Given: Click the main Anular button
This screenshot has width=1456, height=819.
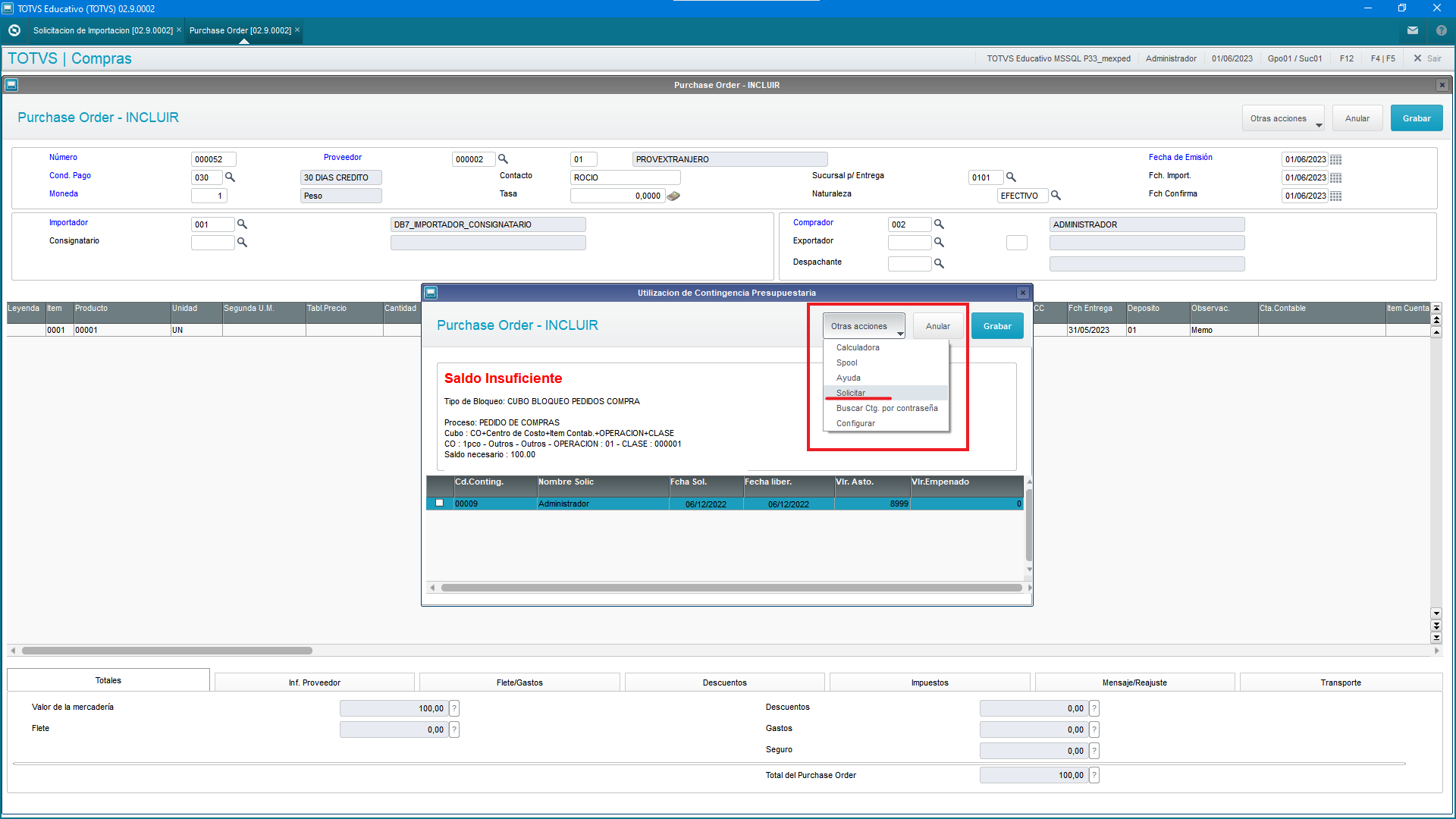Looking at the screenshot, I should (x=1357, y=118).
